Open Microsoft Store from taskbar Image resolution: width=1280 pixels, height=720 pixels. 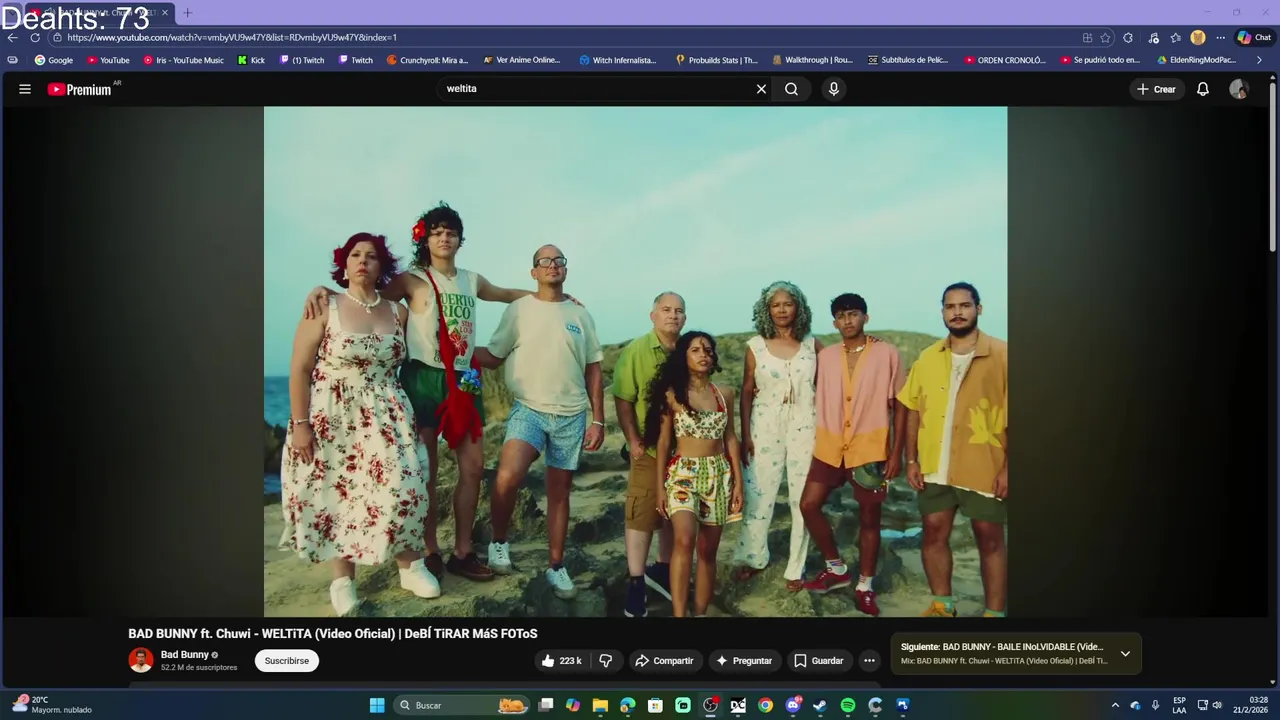point(655,705)
